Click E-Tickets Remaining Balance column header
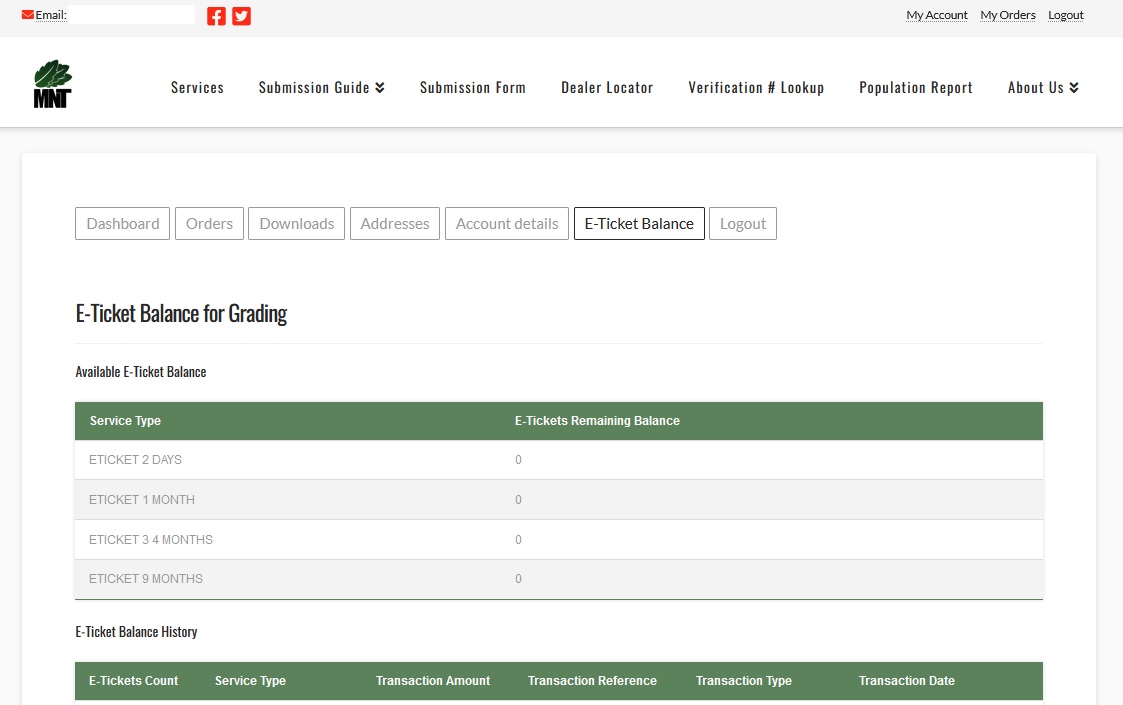The width and height of the screenshot is (1123, 705). click(597, 421)
